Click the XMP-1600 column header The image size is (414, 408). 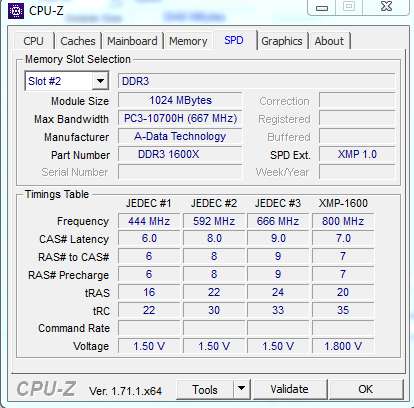coord(343,203)
